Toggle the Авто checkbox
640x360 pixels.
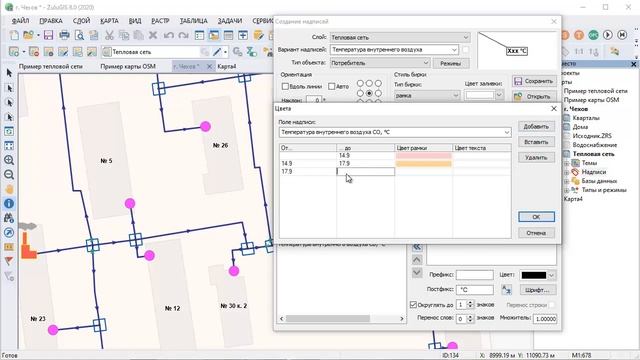[331, 87]
